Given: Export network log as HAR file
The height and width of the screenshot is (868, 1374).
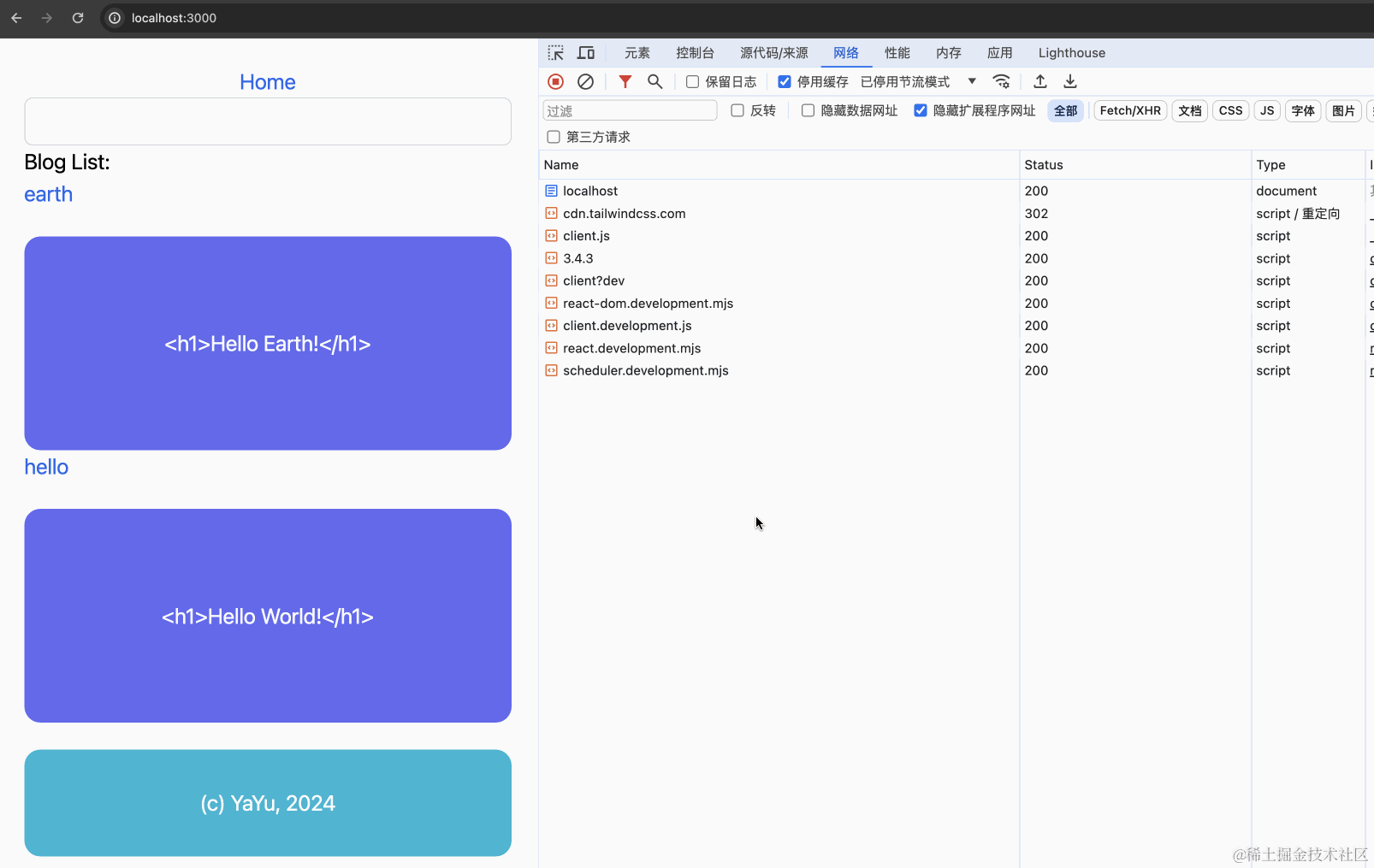Looking at the screenshot, I should point(1069,81).
